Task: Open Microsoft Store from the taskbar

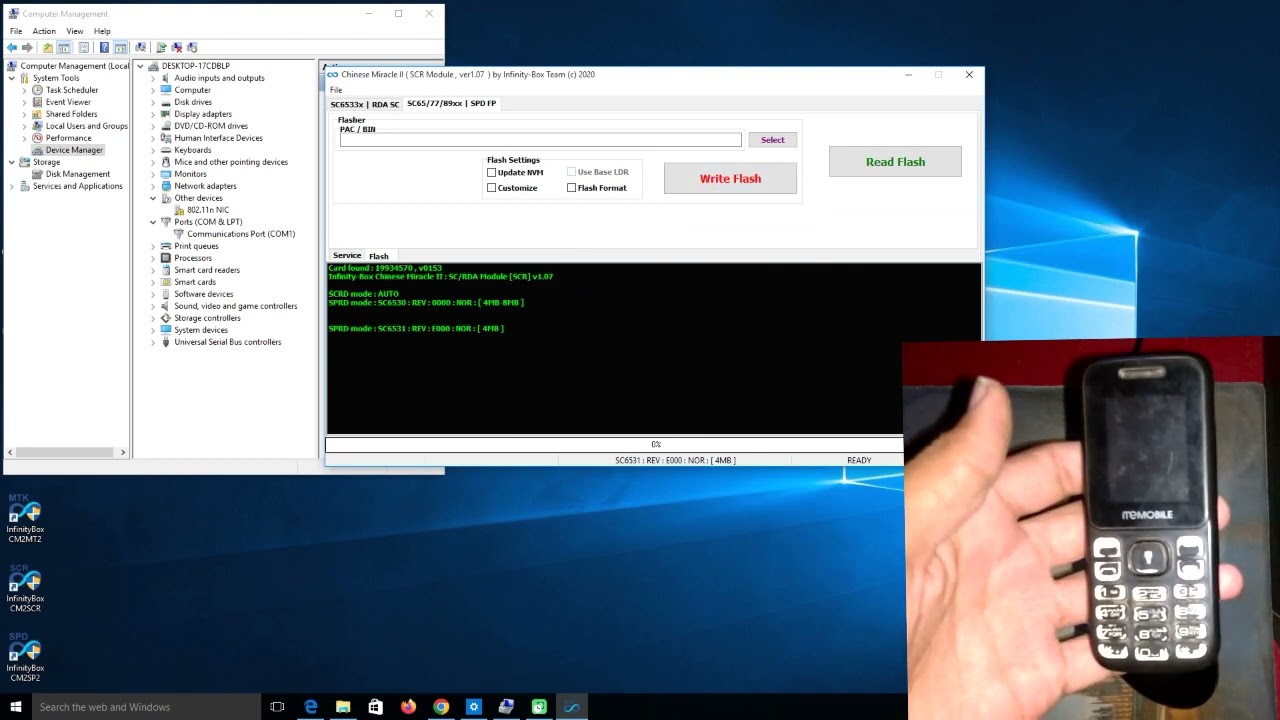Action: coord(375,707)
